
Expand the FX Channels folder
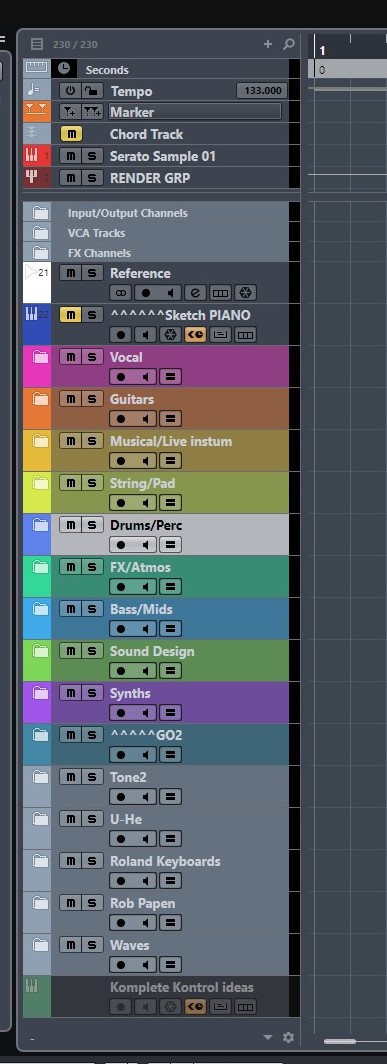pos(41,252)
